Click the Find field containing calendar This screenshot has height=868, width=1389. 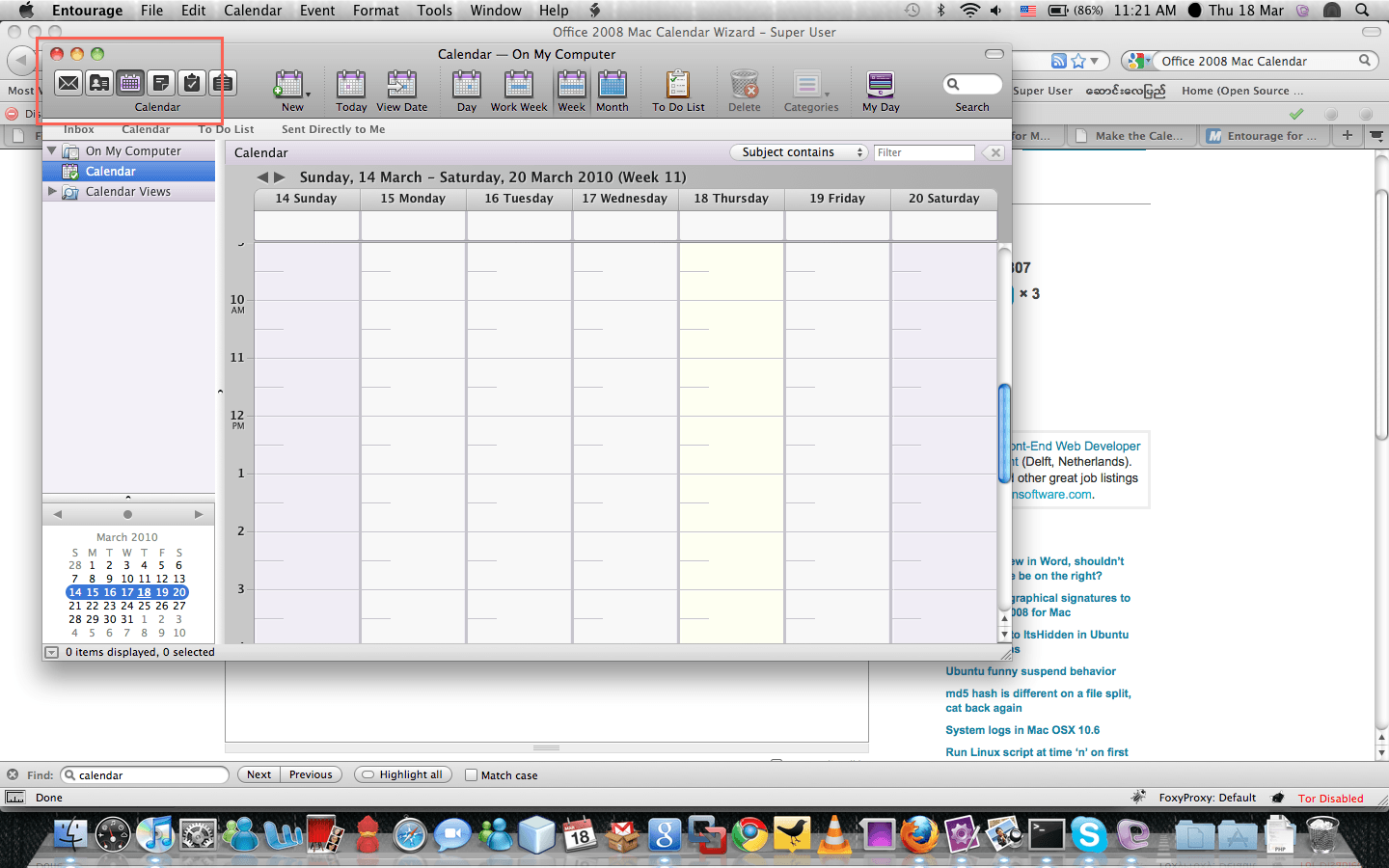[x=145, y=774]
